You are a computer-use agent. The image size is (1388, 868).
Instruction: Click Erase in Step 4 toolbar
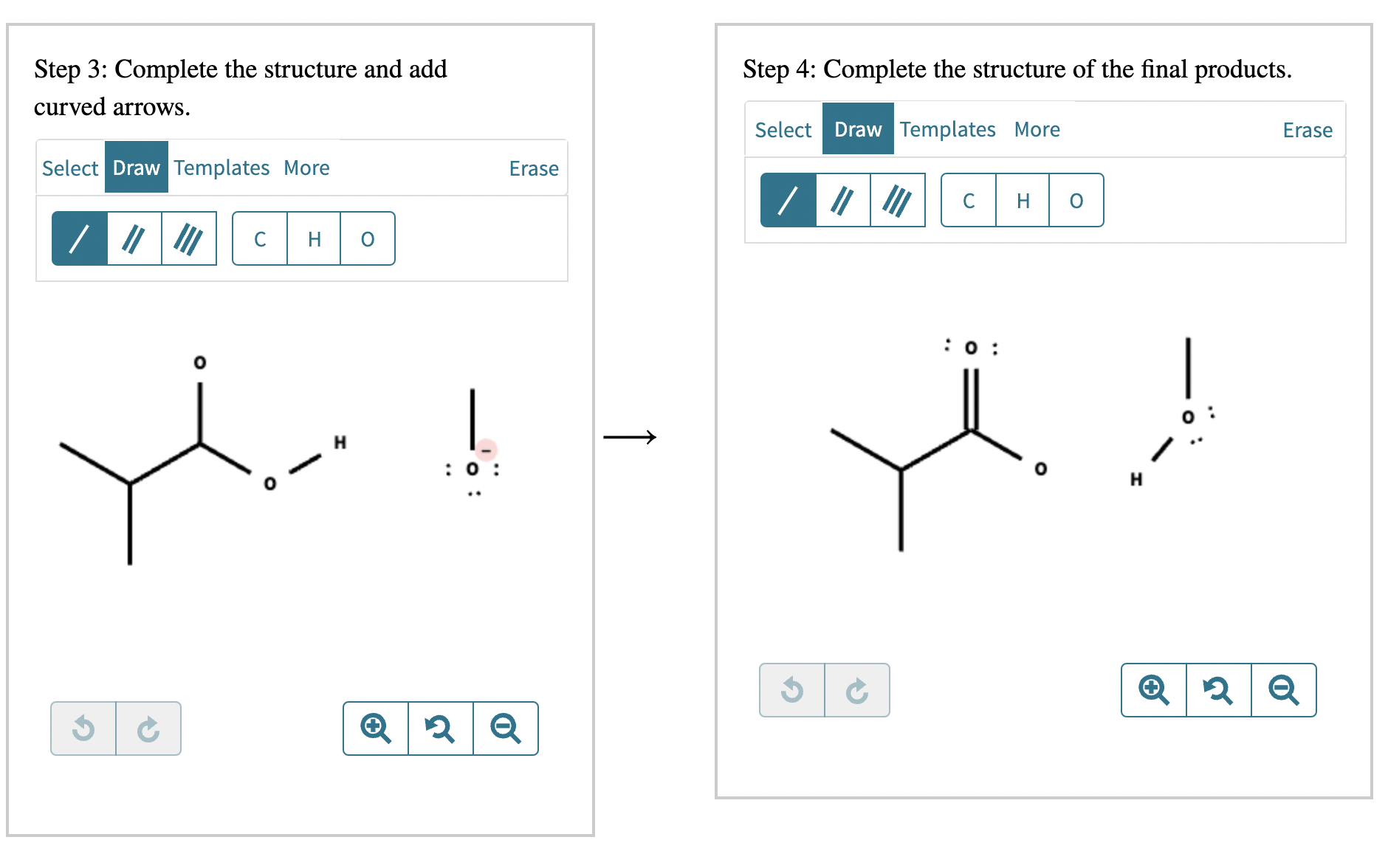point(1308,130)
